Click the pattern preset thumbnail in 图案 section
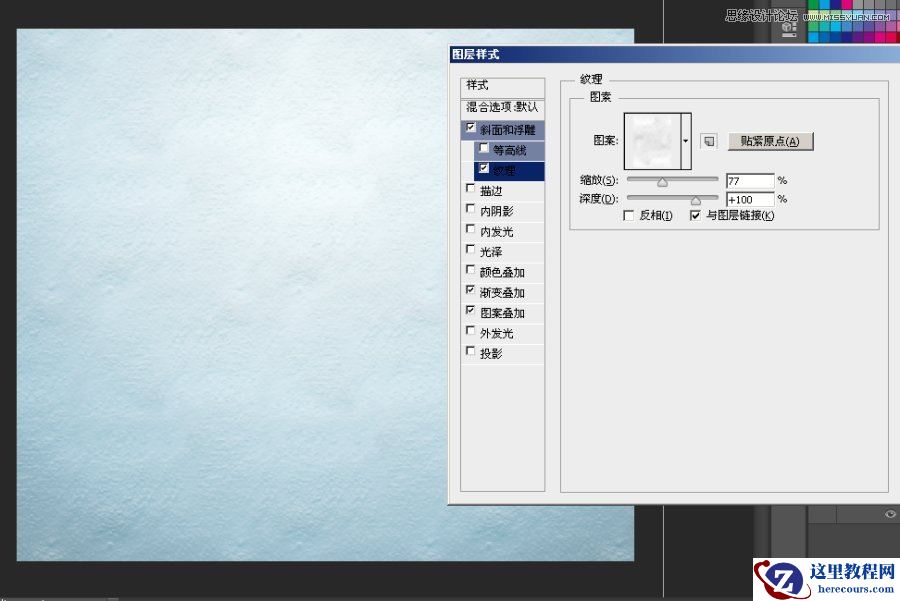 tap(653, 139)
